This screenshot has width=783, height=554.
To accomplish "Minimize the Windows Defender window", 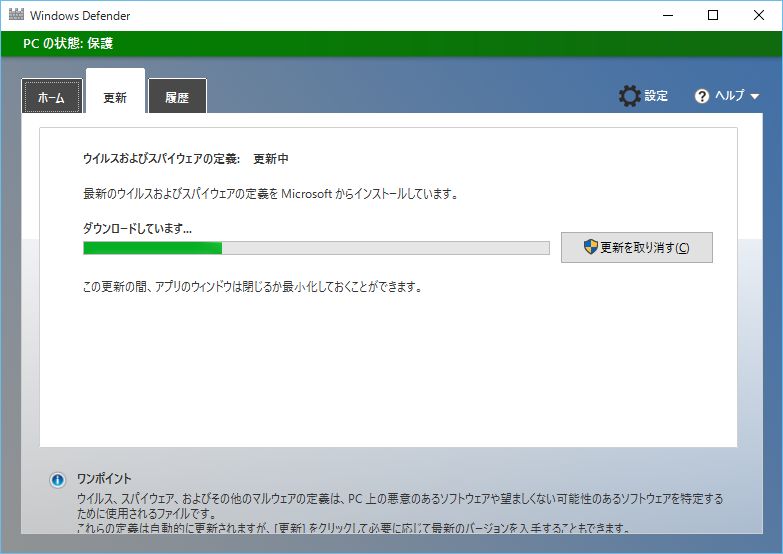I will coord(668,15).
